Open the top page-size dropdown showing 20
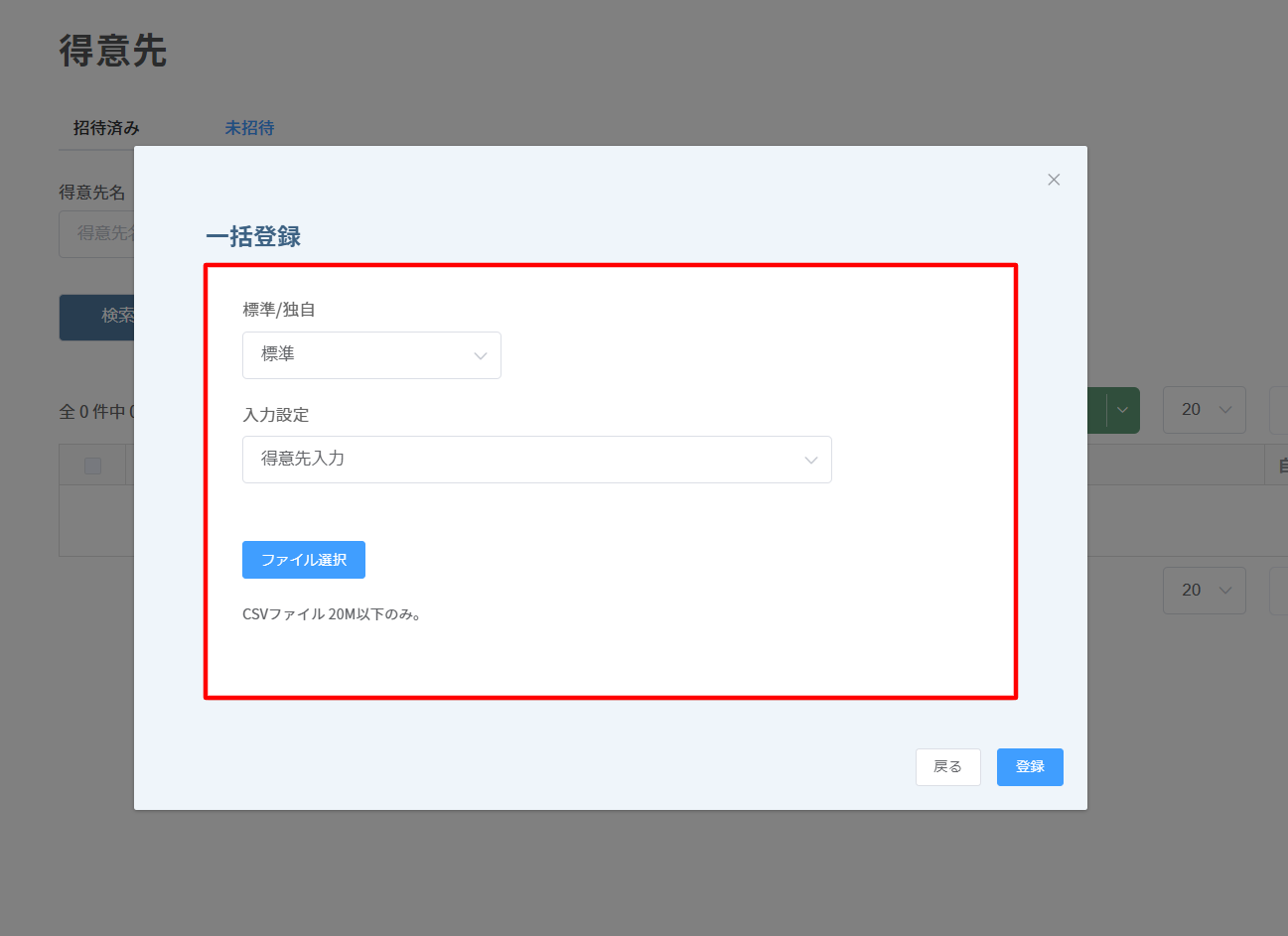This screenshot has height=936, width=1288. tap(1205, 410)
